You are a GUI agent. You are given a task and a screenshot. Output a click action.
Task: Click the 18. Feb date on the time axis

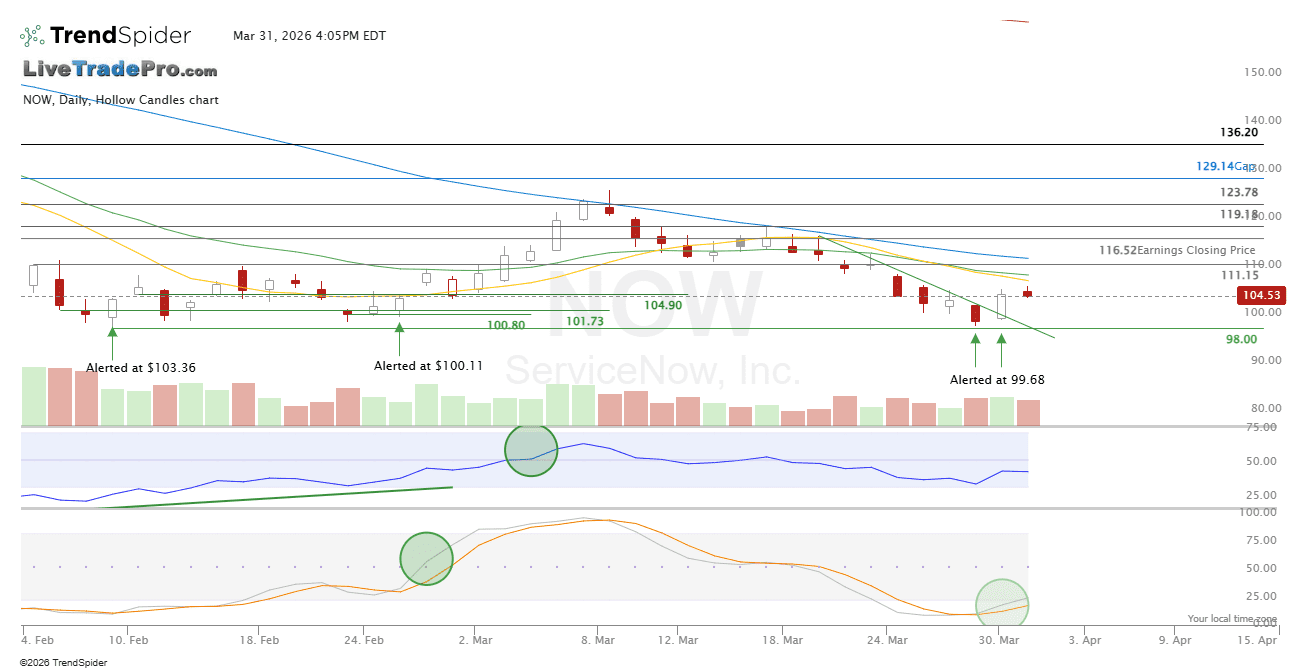pos(258,639)
